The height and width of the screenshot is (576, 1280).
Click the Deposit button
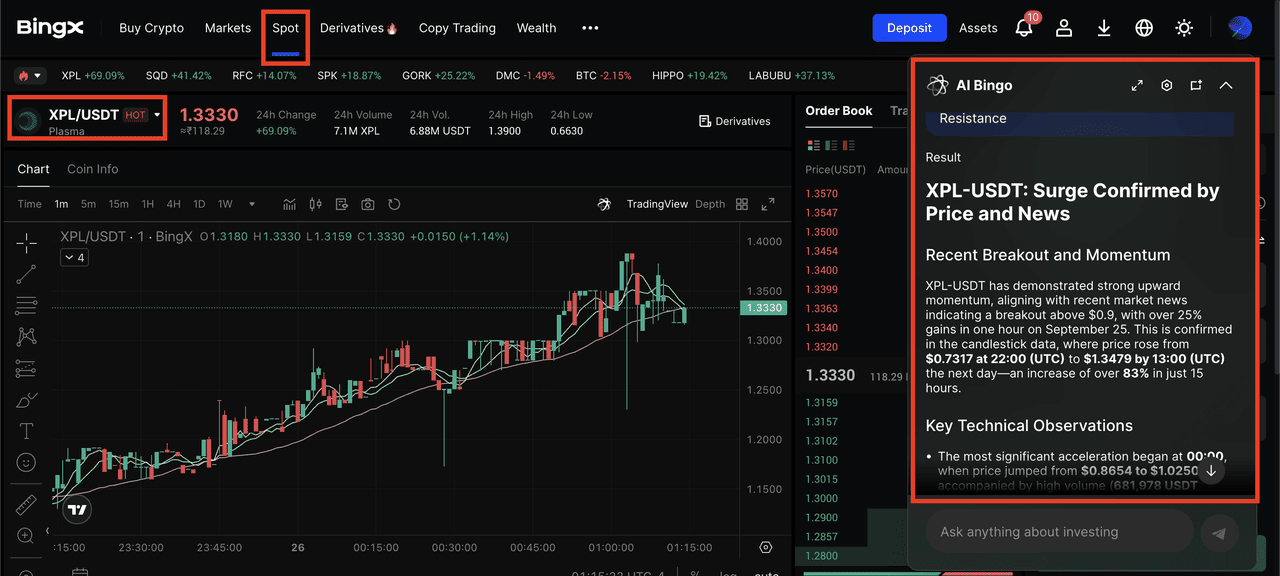[909, 28]
